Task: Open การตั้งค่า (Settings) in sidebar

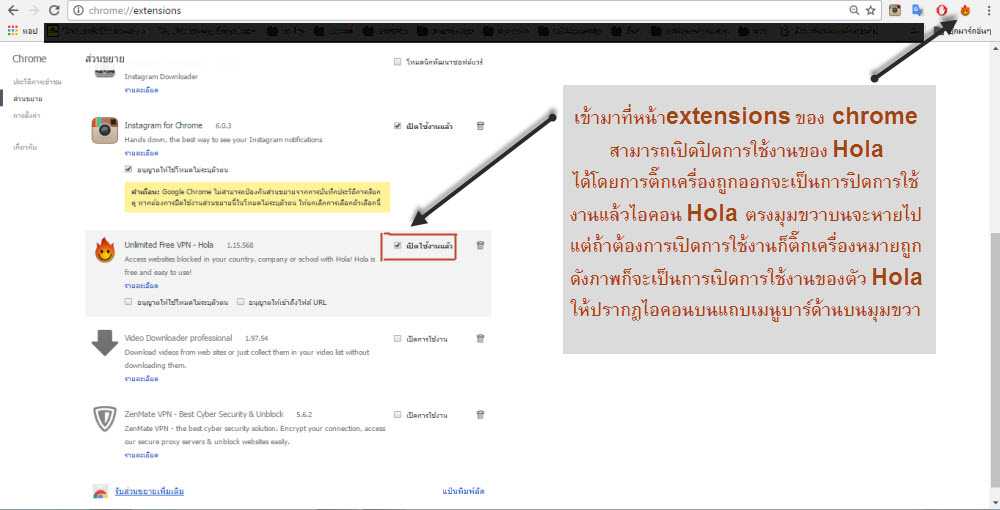Action: [27, 115]
